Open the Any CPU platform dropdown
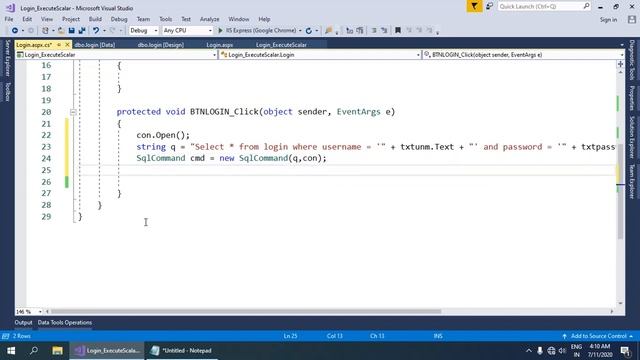Image resolution: width=640 pixels, height=360 pixels. (187, 31)
